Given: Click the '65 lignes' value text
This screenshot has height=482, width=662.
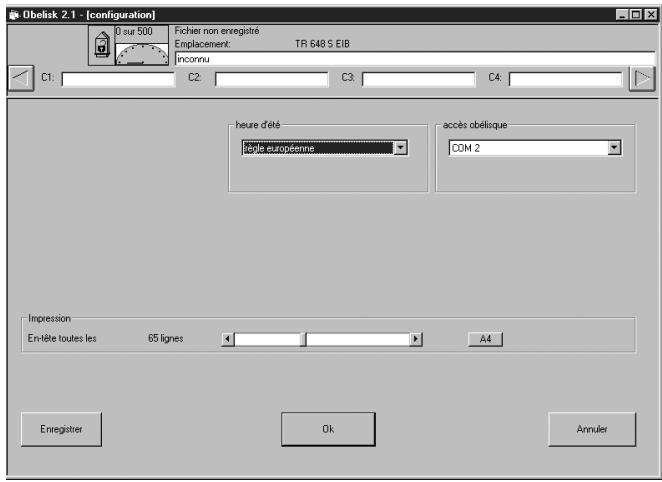Looking at the screenshot, I should click(x=166, y=338).
